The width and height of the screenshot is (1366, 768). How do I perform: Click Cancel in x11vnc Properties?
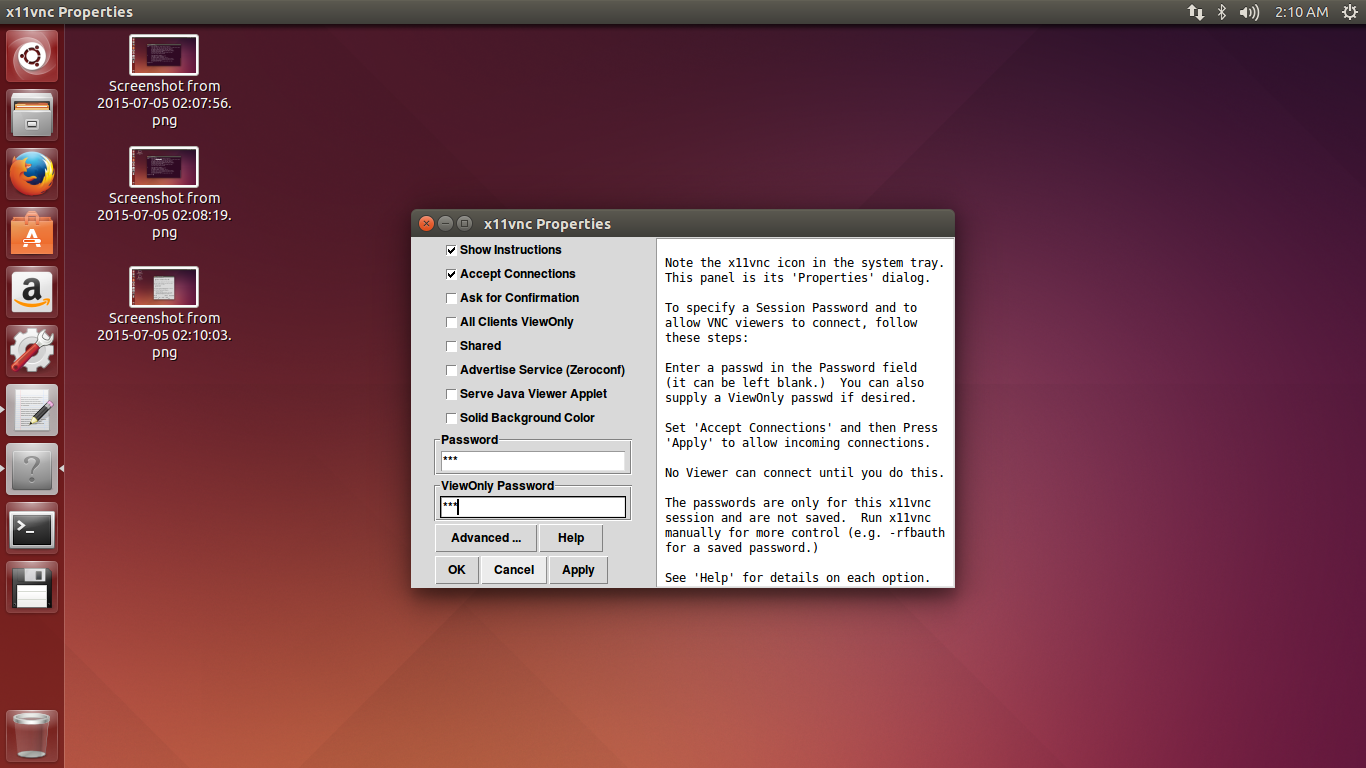click(x=514, y=570)
